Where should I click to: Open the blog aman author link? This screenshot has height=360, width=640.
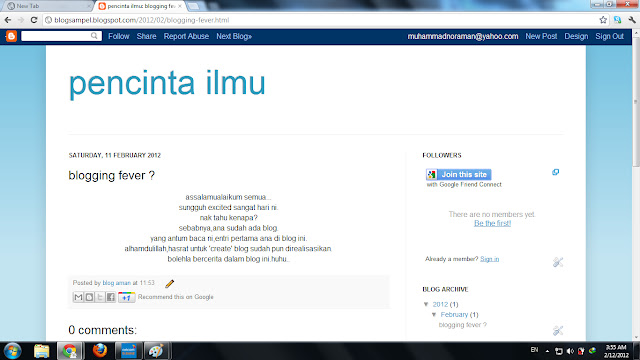pyautogui.click(x=117, y=283)
